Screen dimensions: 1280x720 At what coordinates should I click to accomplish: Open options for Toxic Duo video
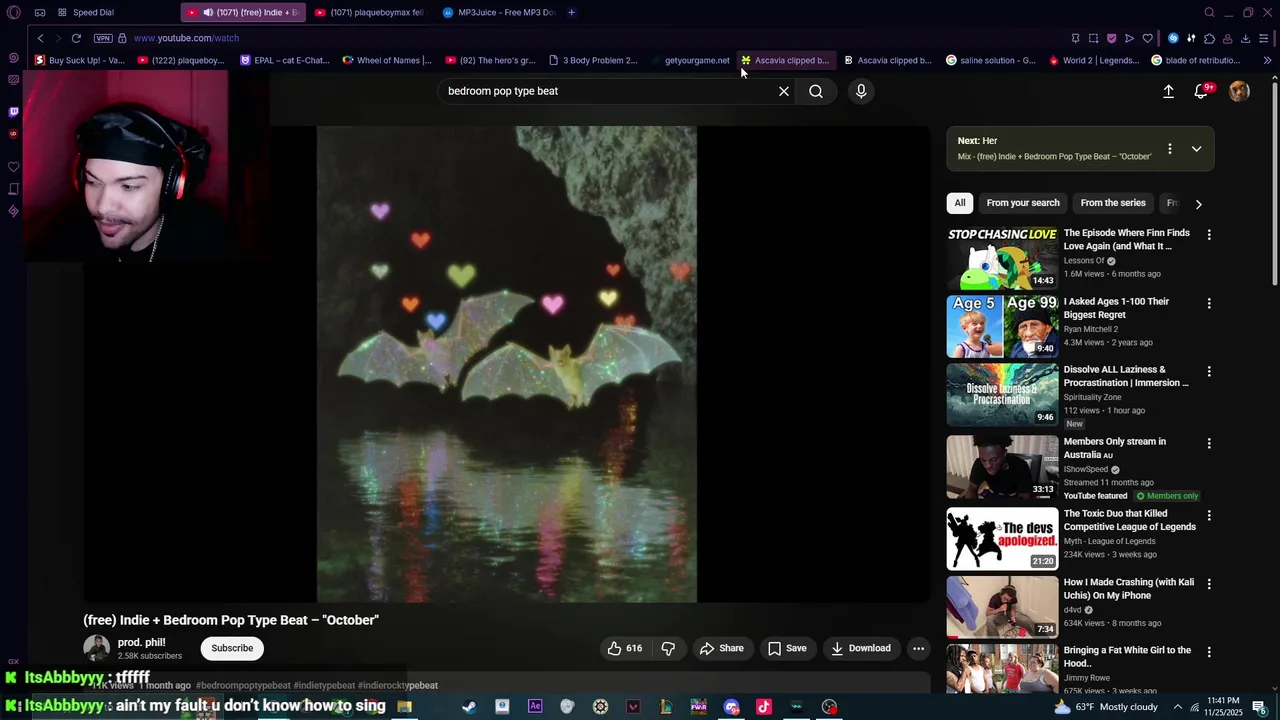1209,515
